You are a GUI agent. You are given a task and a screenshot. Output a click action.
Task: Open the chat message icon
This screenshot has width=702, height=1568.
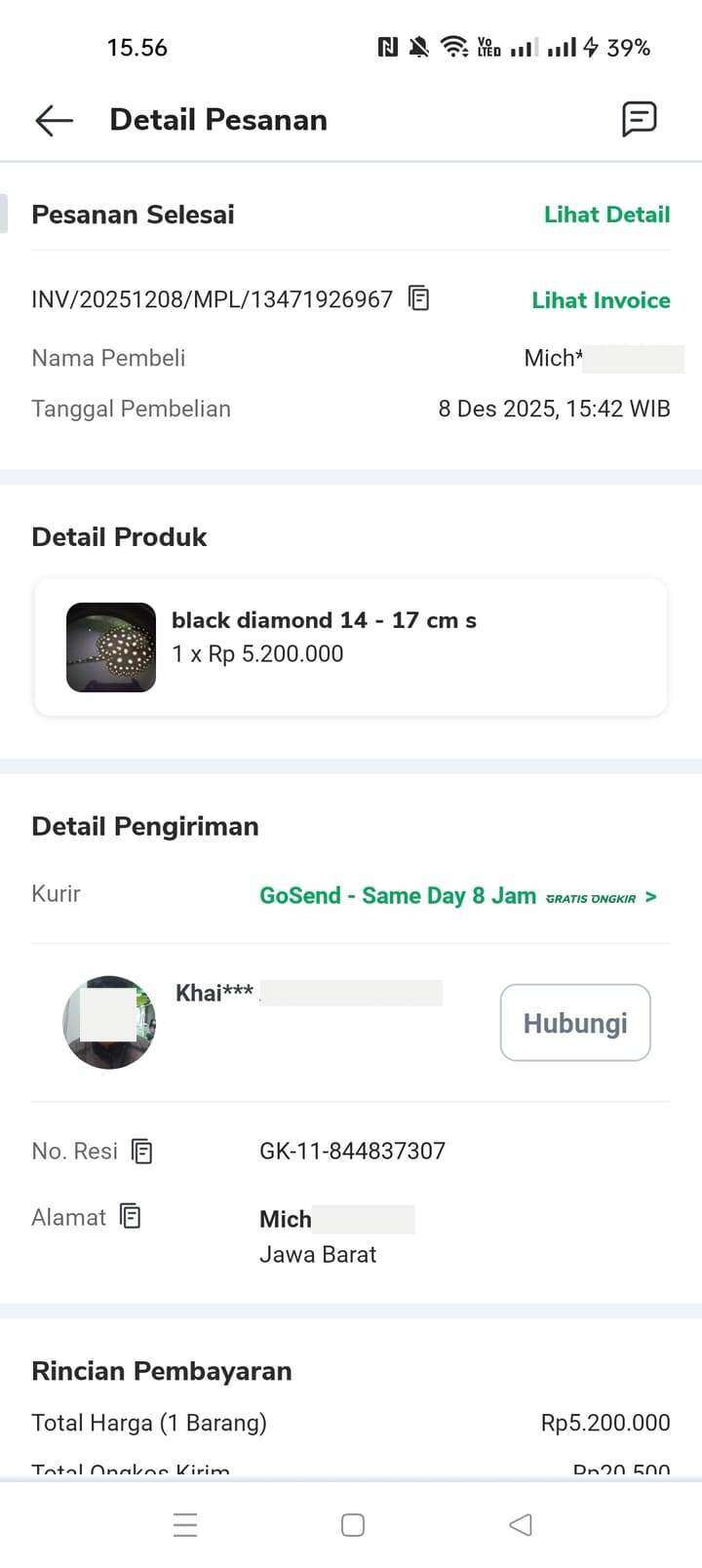pyautogui.click(x=639, y=119)
